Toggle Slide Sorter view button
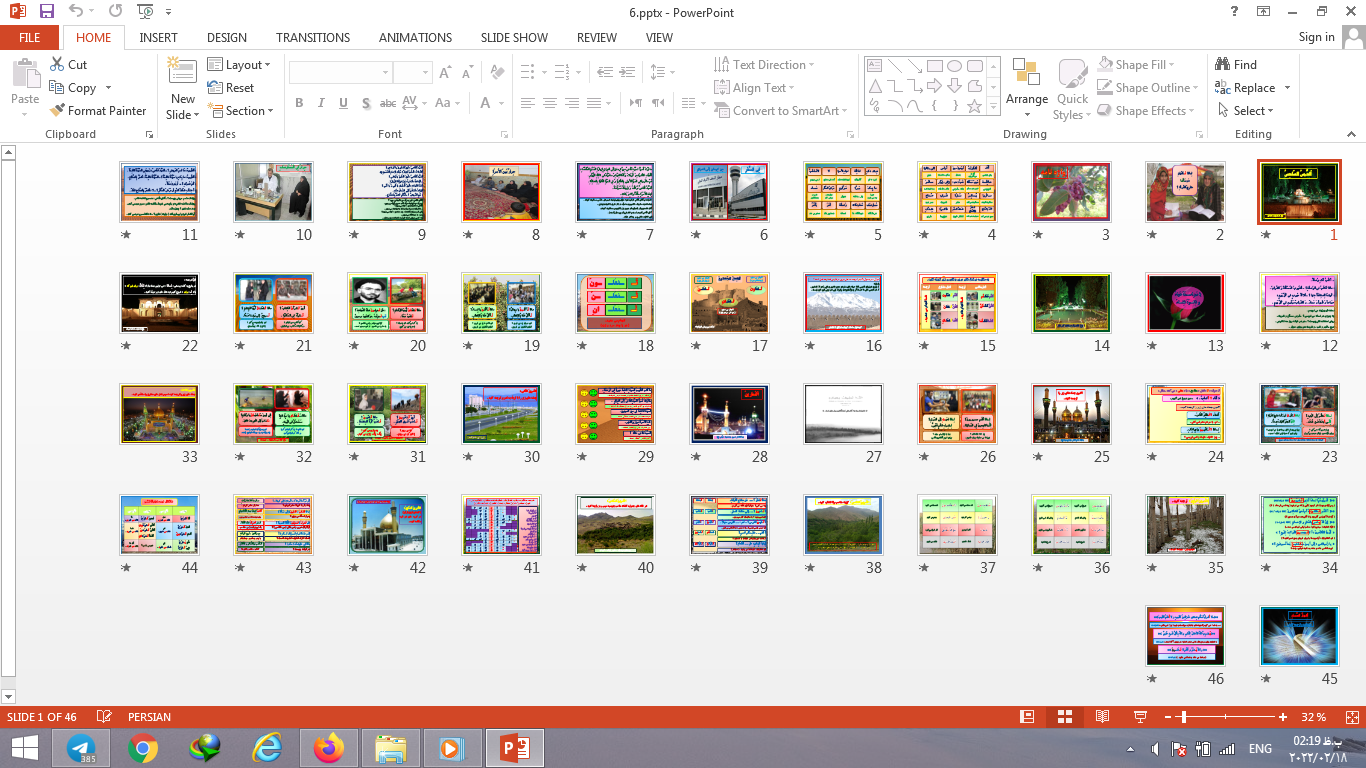The width and height of the screenshot is (1366, 768). pos(1065,717)
